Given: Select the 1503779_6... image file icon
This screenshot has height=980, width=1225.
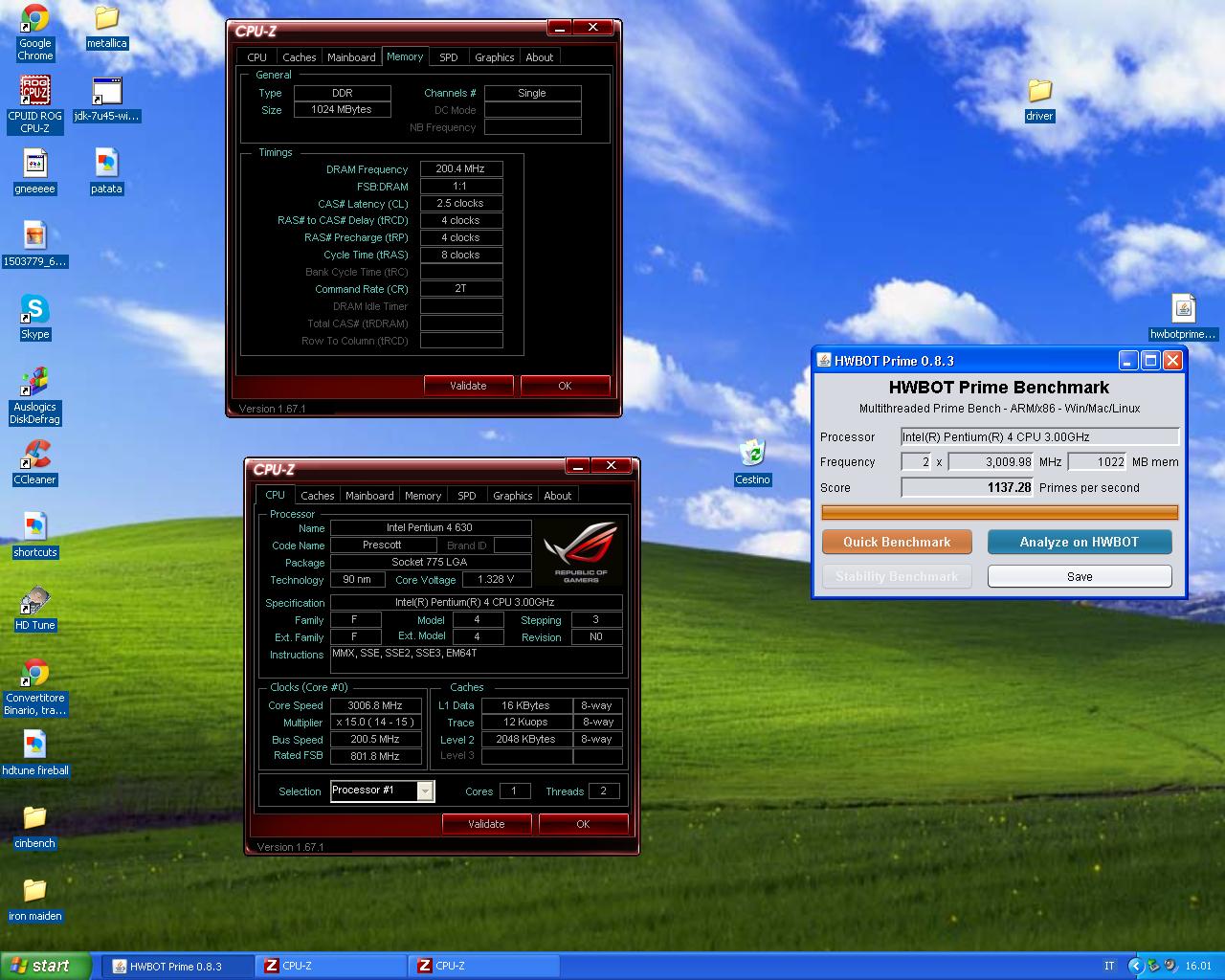Looking at the screenshot, I should coord(35,245).
